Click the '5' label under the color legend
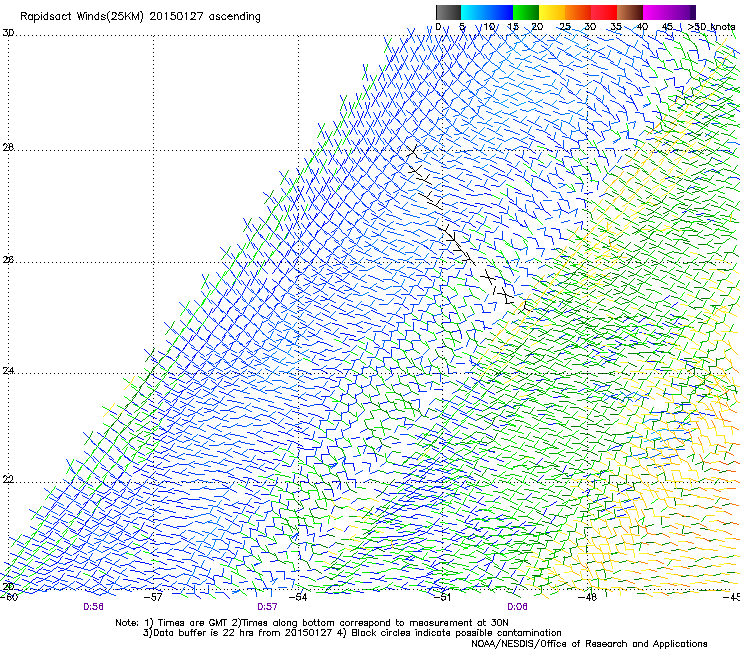 pos(462,27)
